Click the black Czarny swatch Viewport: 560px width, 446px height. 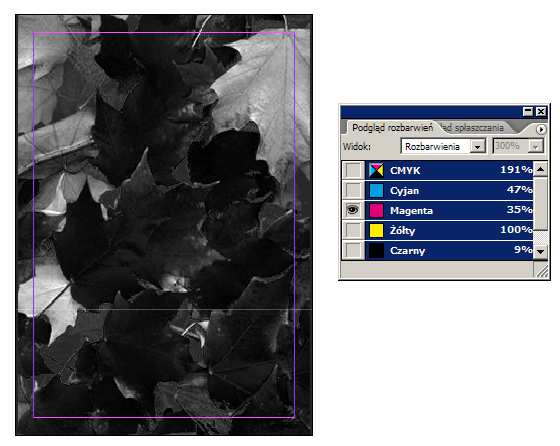pos(376,250)
